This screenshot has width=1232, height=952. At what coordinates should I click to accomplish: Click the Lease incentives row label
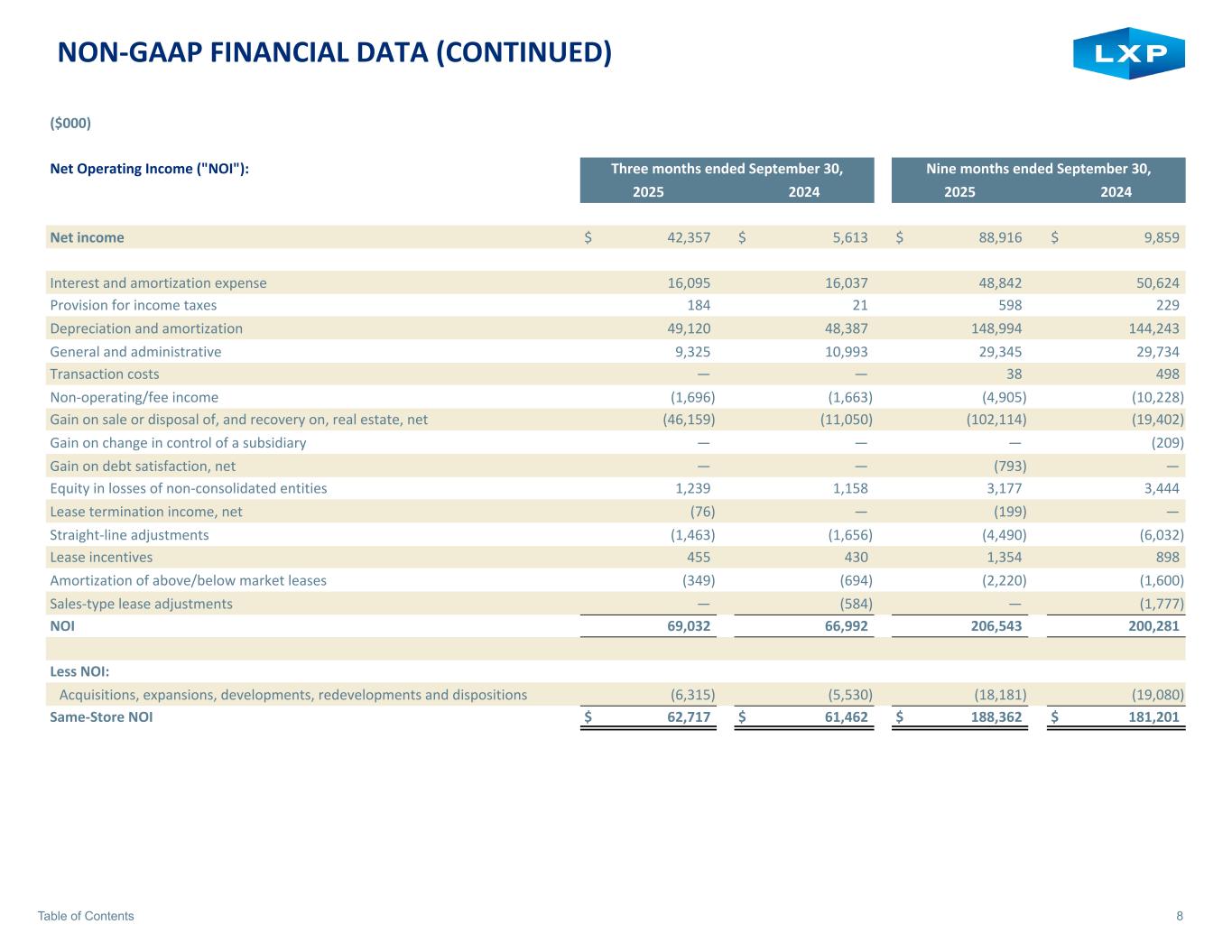click(x=101, y=558)
